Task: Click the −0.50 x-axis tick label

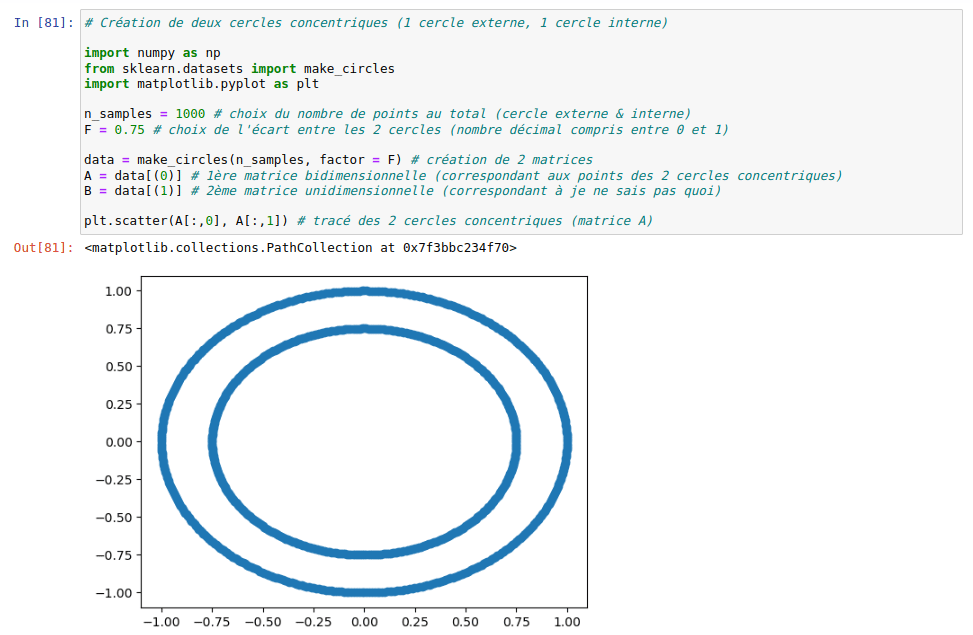Action: pyautogui.click(x=263, y=622)
